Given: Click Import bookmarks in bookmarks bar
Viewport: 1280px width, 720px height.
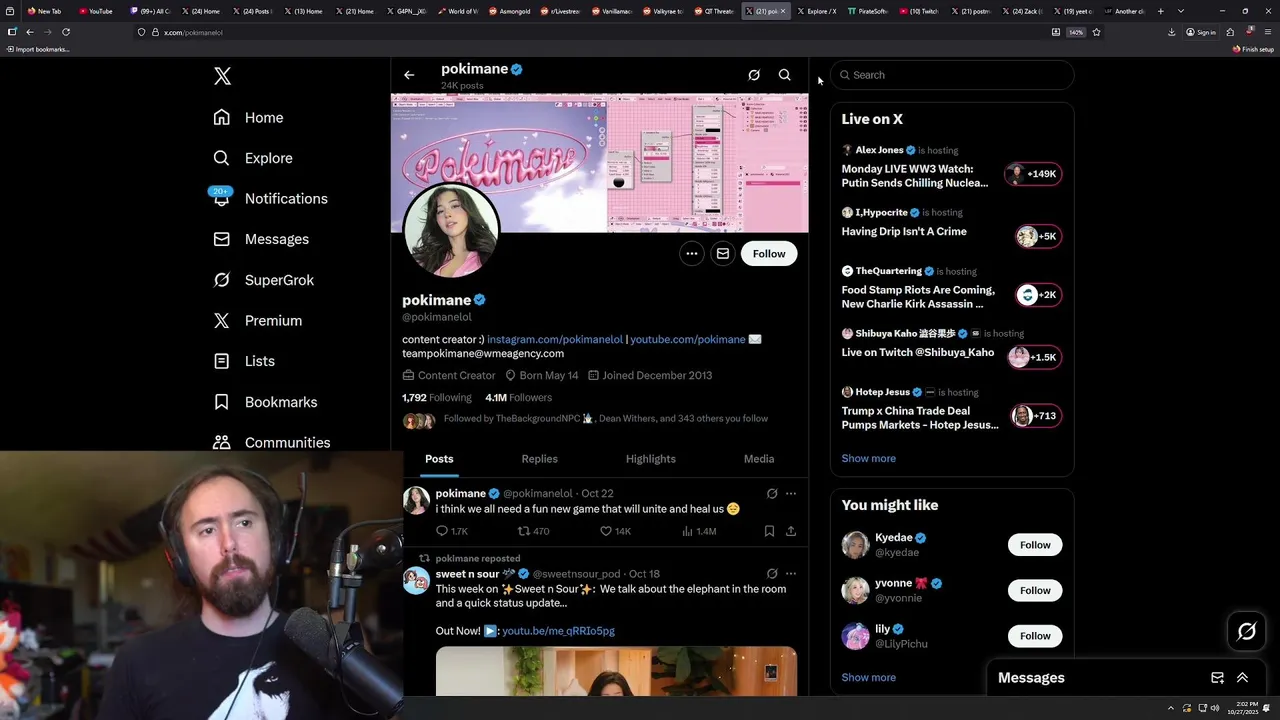Looking at the screenshot, I should click(37, 49).
